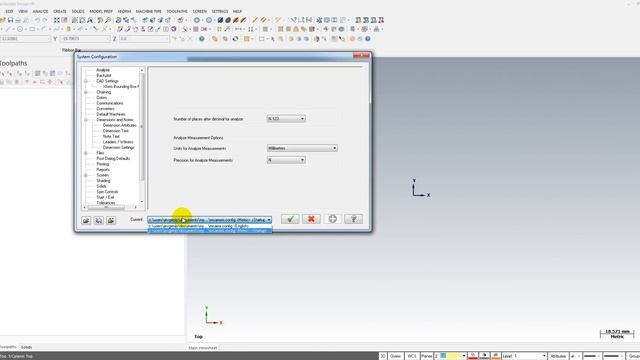Click the Apply plus-sign button
The width and height of the screenshot is (640, 360).
click(333, 219)
